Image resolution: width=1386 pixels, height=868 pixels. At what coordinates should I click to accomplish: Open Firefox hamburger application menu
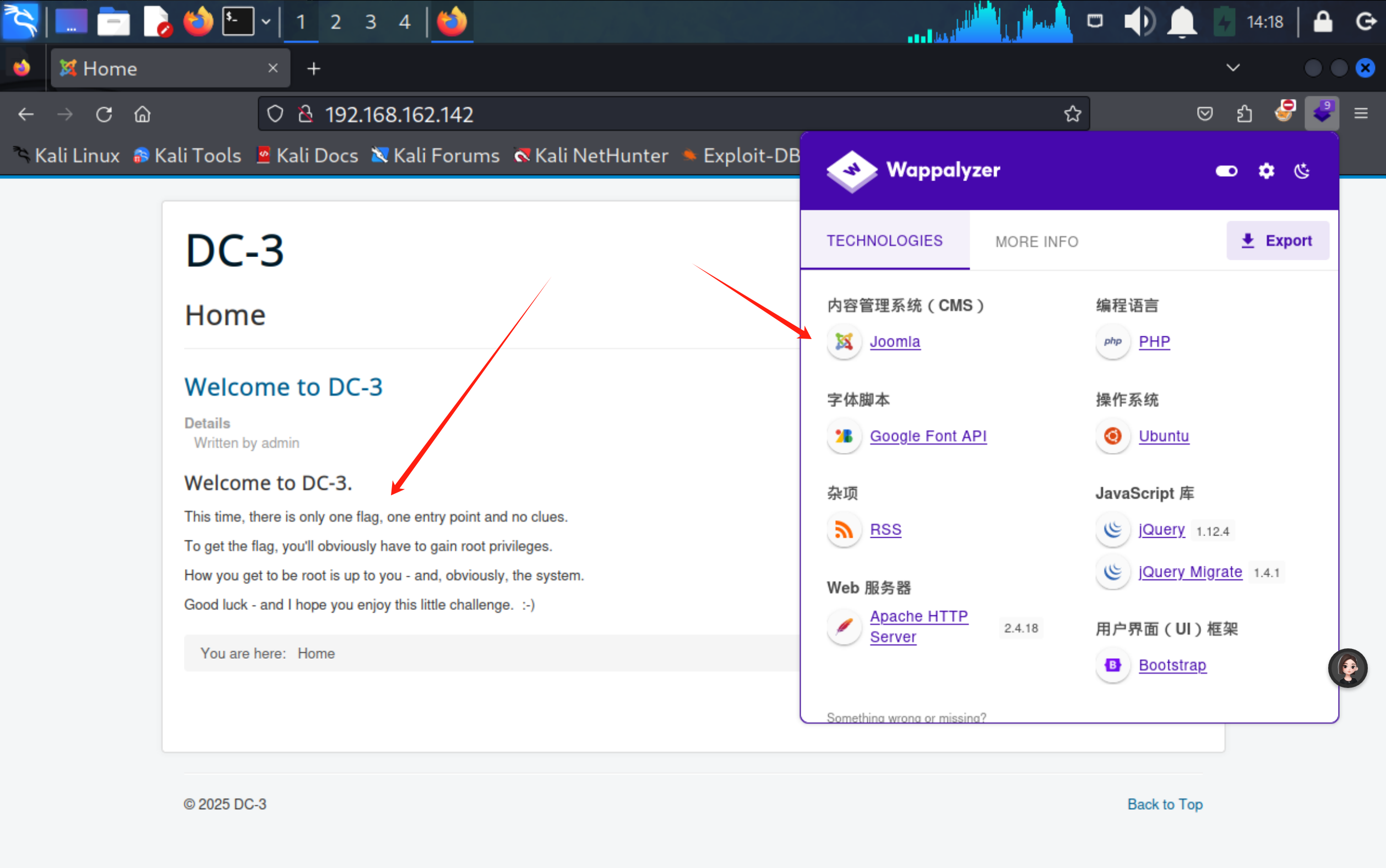click(1361, 114)
